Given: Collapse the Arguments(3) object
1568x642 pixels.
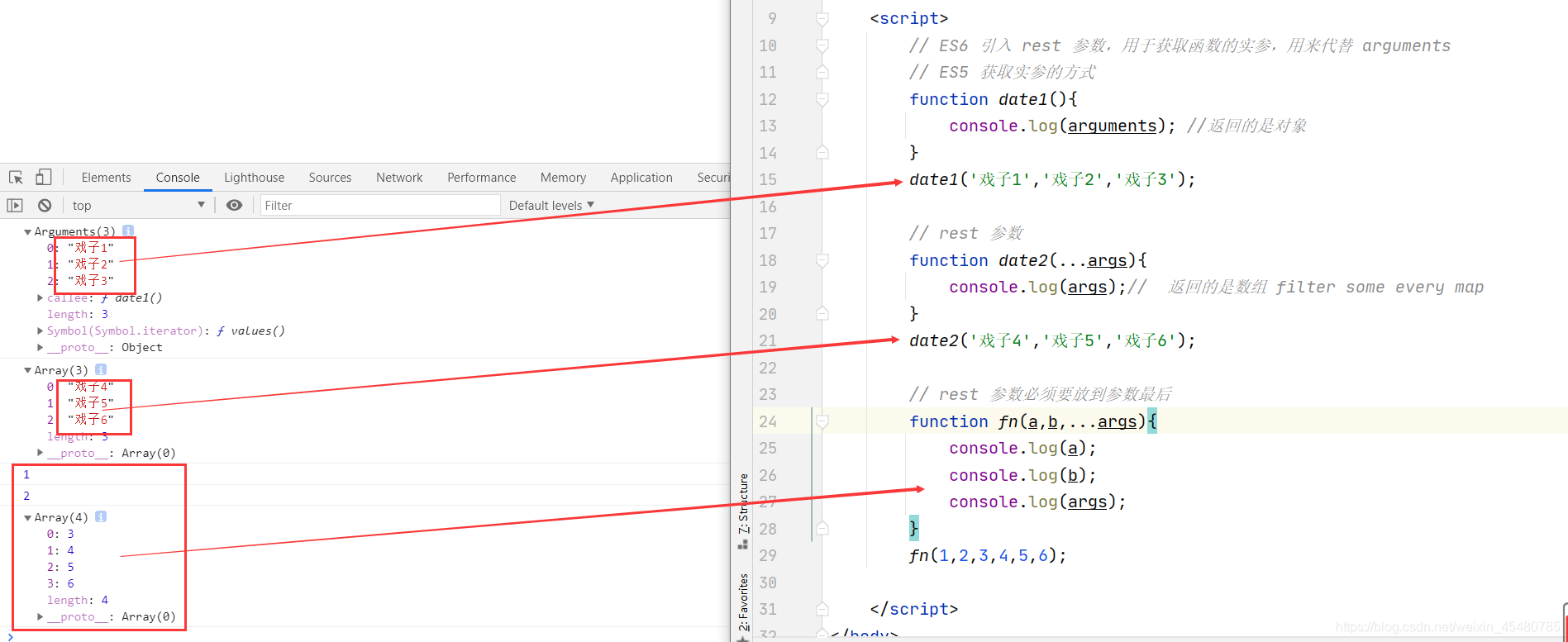Looking at the screenshot, I should coord(28,232).
